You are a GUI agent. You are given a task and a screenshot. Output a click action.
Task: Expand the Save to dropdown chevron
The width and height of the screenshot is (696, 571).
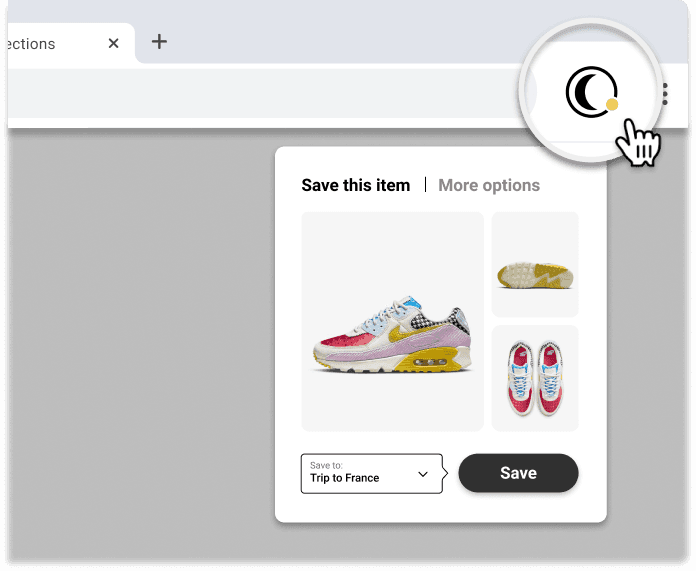[423, 474]
